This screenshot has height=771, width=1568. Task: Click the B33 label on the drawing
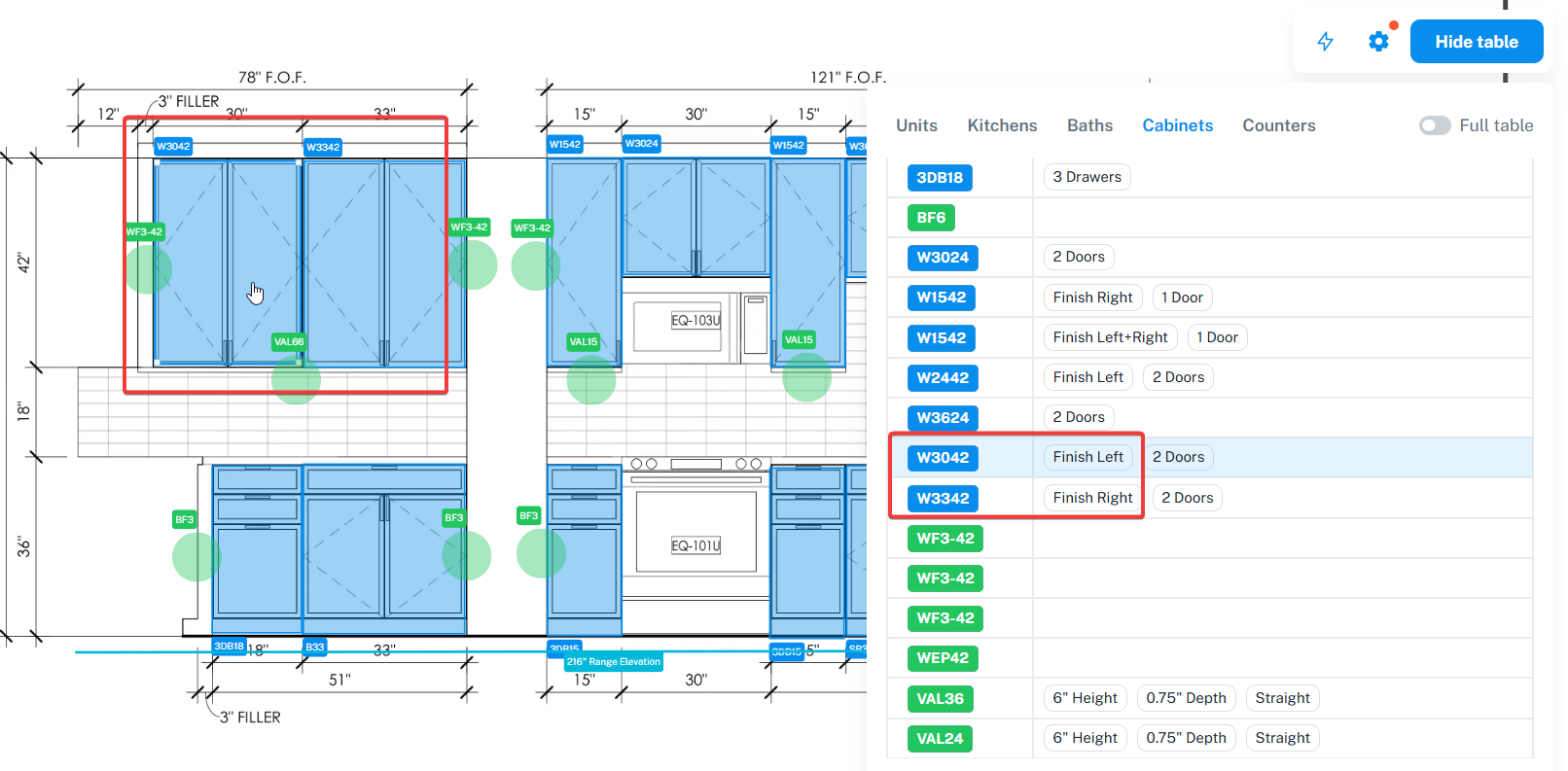[315, 647]
